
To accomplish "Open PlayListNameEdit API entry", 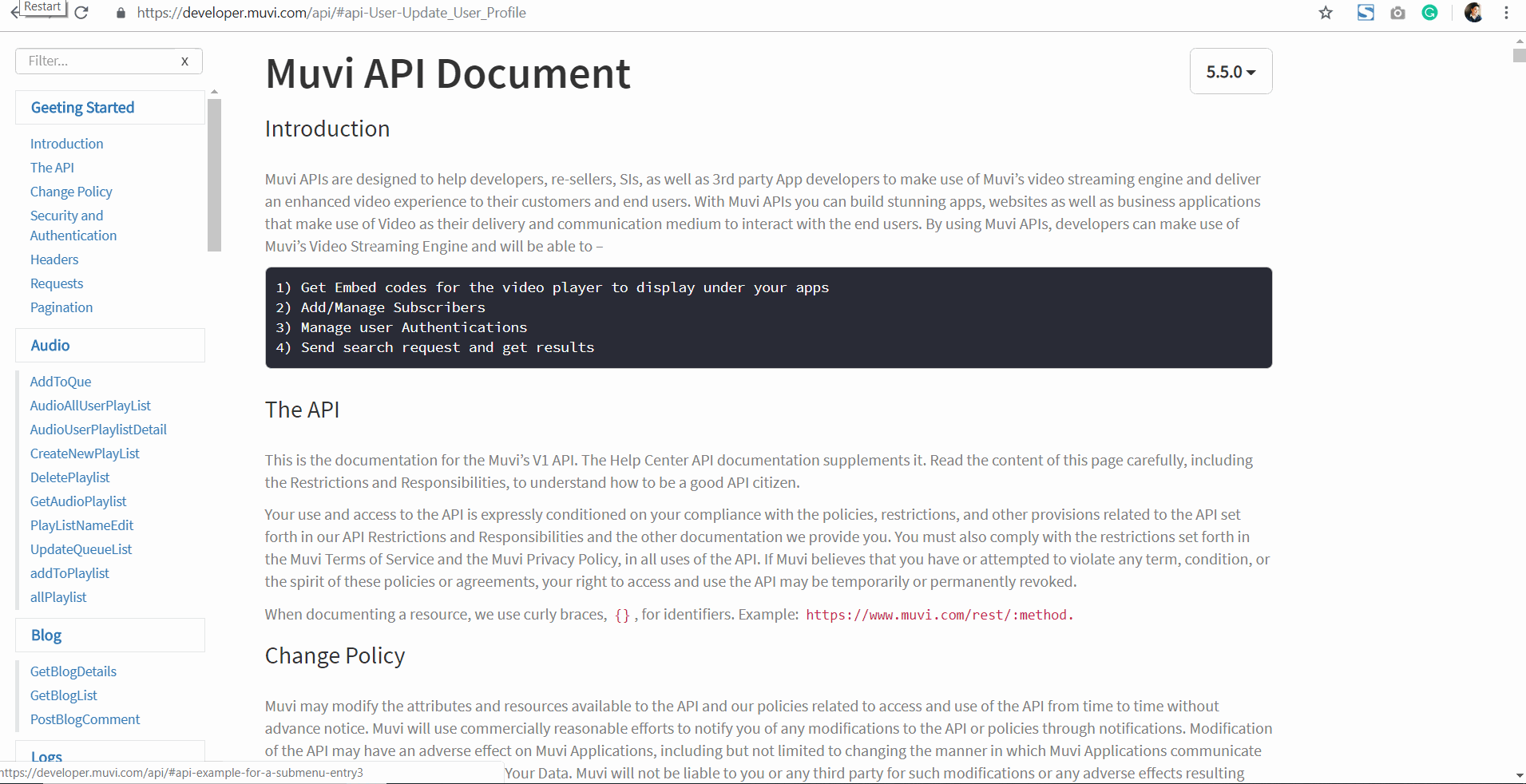I will 81,525.
